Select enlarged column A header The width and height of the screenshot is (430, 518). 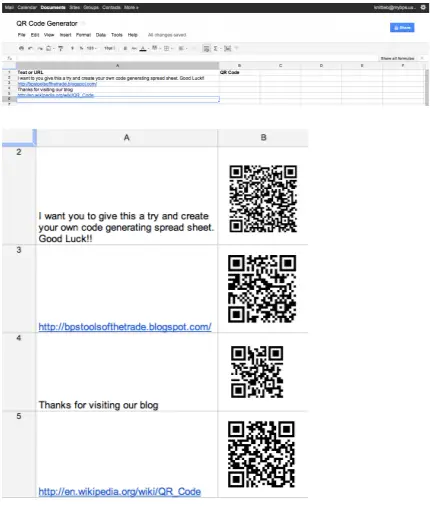[127, 138]
